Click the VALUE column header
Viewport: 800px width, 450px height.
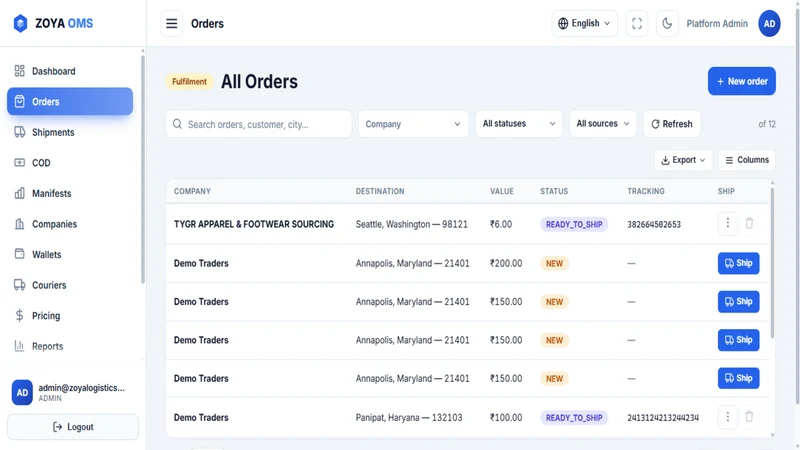502,191
